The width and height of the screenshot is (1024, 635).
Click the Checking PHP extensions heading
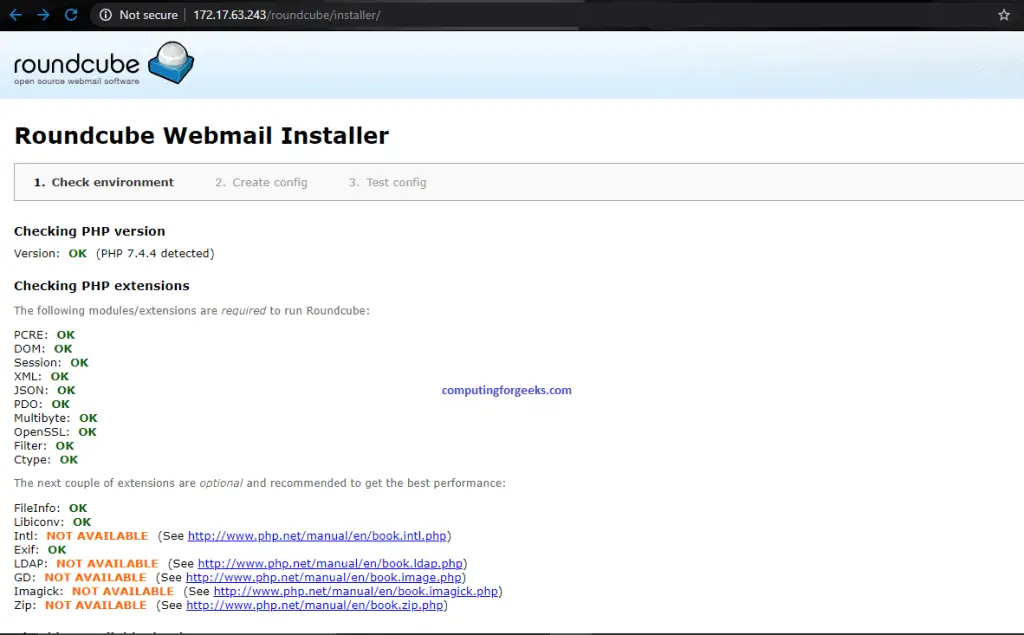click(x=102, y=286)
